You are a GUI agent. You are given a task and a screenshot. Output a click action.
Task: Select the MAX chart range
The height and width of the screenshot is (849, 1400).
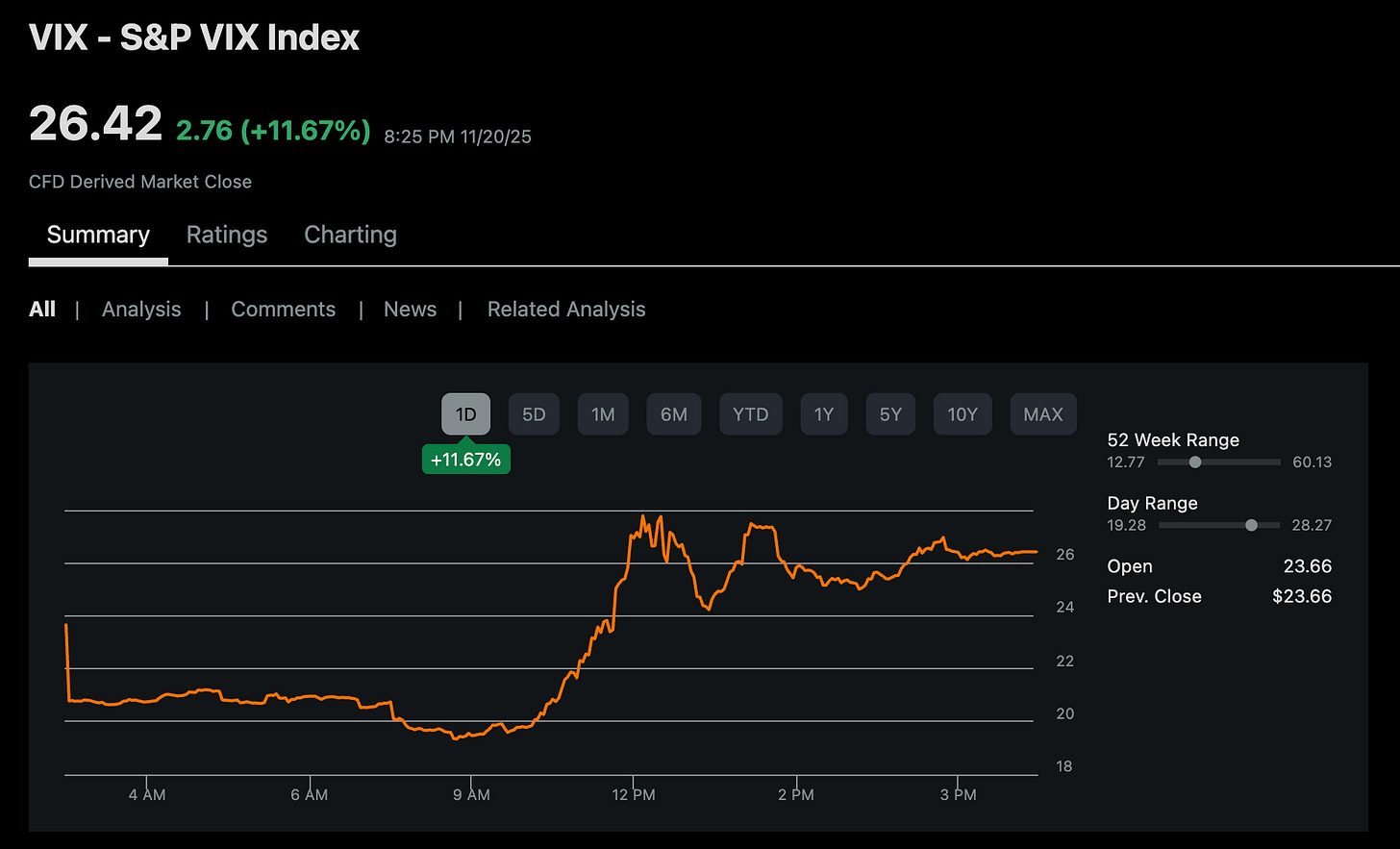click(x=1043, y=414)
